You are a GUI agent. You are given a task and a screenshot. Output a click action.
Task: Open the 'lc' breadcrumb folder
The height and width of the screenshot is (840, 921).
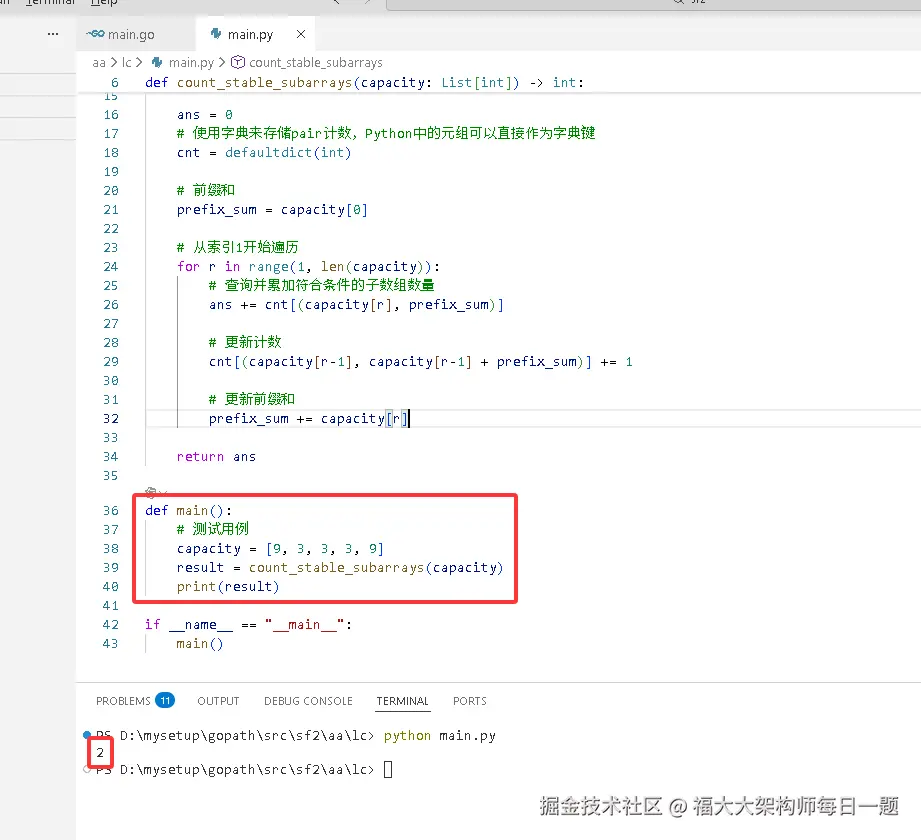(x=126, y=62)
